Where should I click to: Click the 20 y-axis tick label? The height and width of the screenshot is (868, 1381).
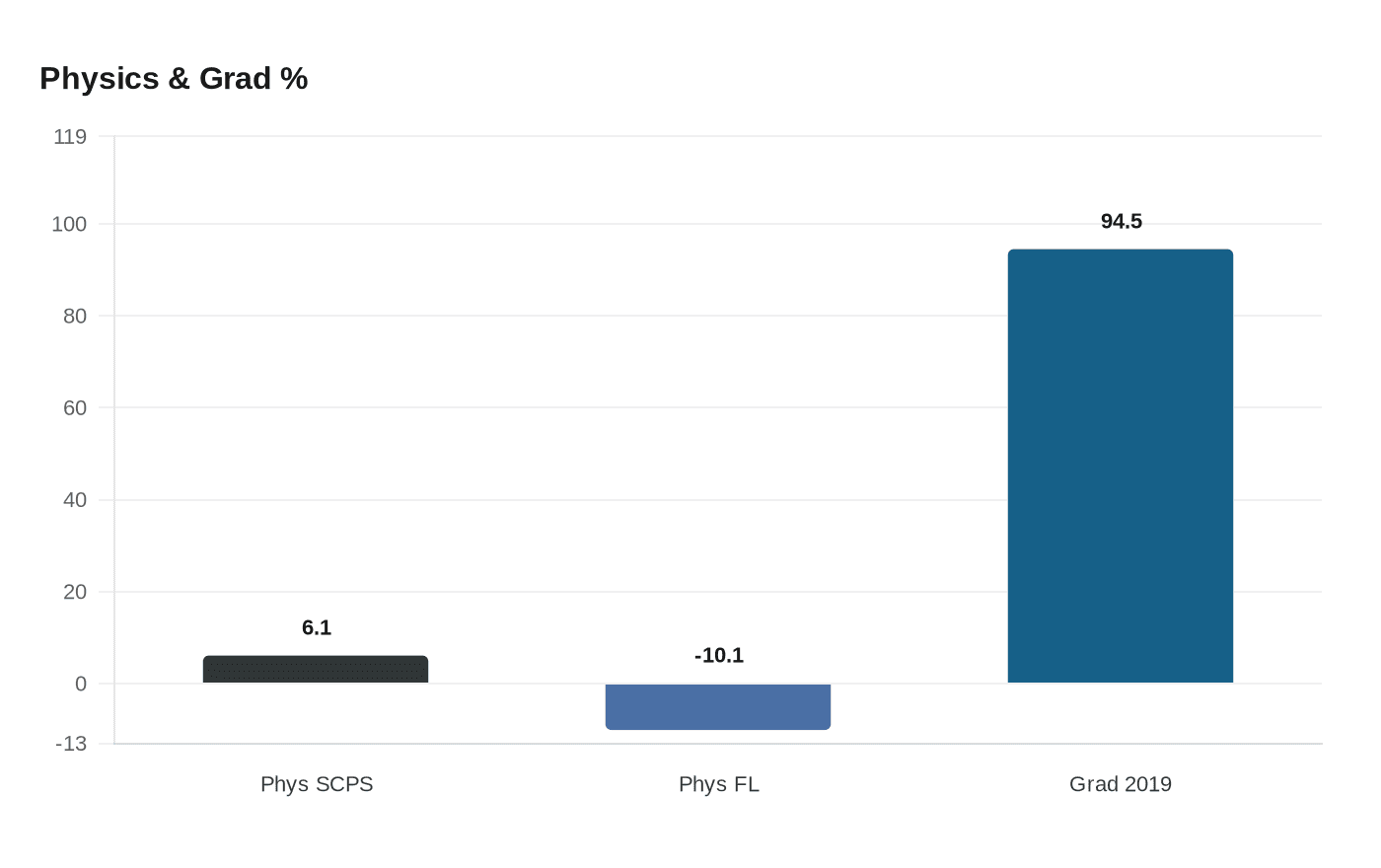(x=75, y=593)
